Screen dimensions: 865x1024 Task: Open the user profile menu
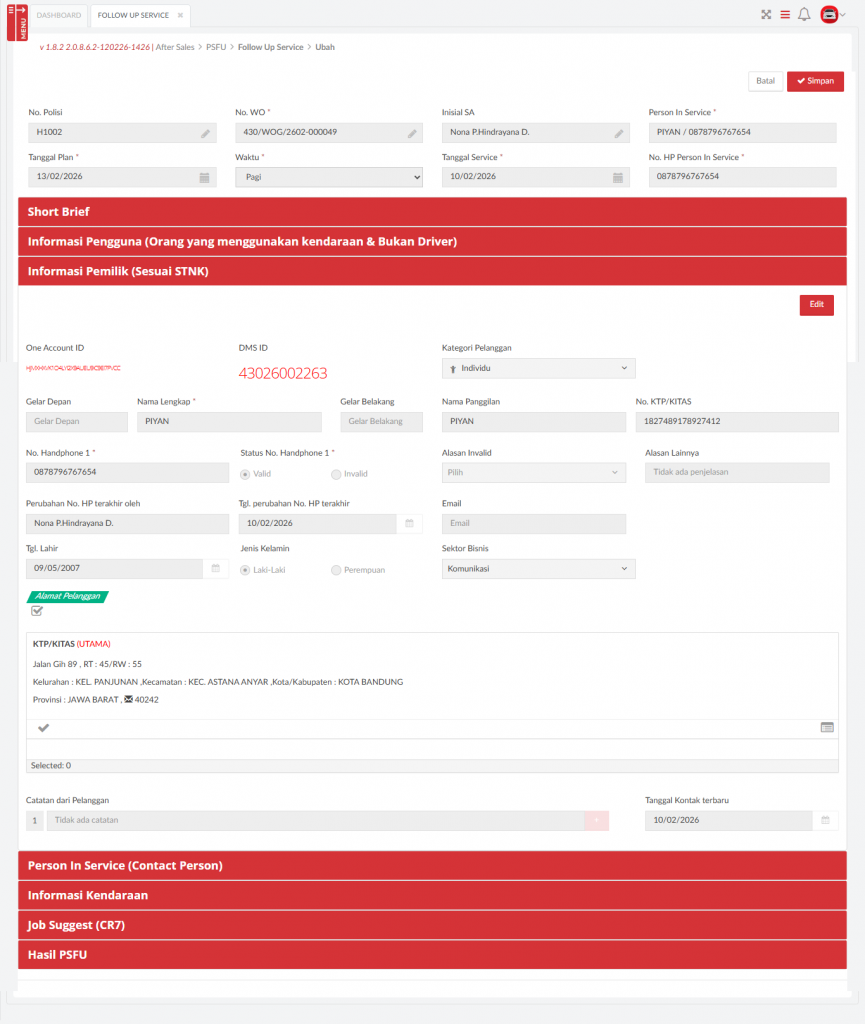pos(832,15)
